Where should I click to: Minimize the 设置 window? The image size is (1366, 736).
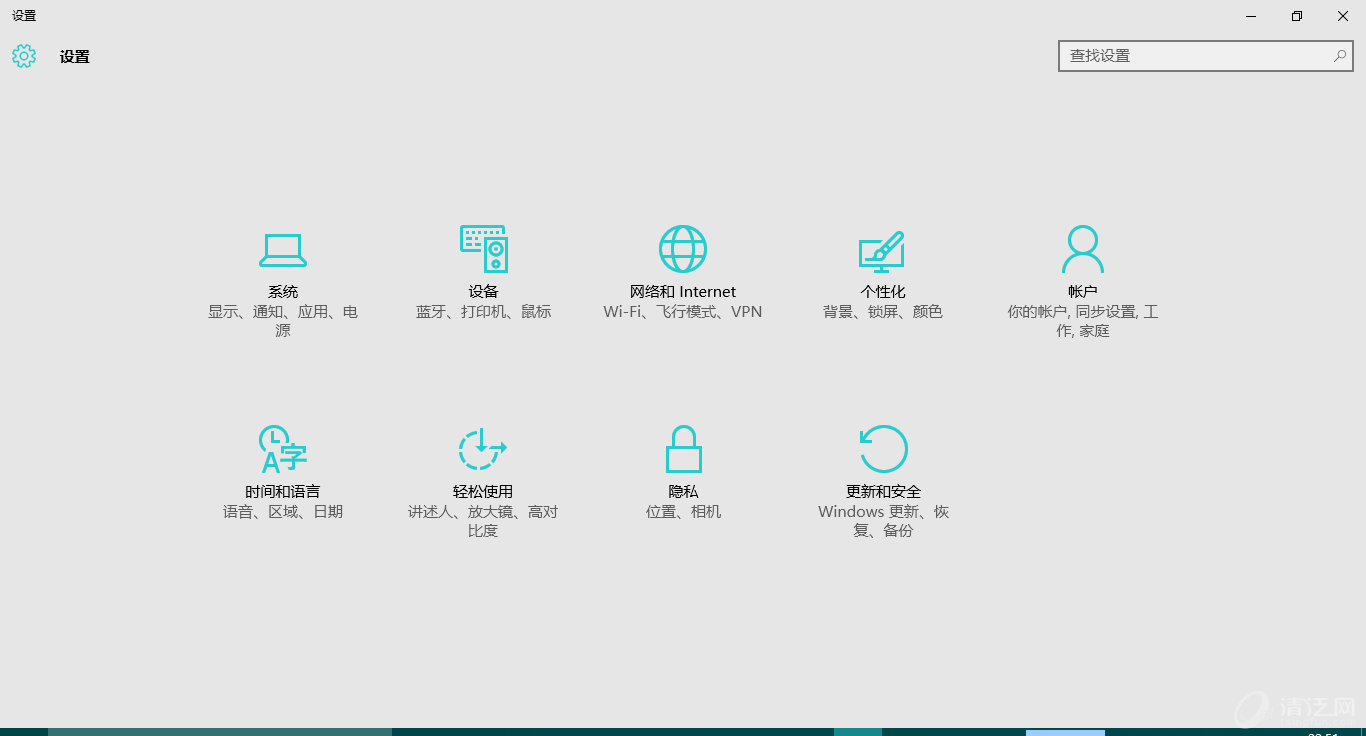click(1251, 16)
